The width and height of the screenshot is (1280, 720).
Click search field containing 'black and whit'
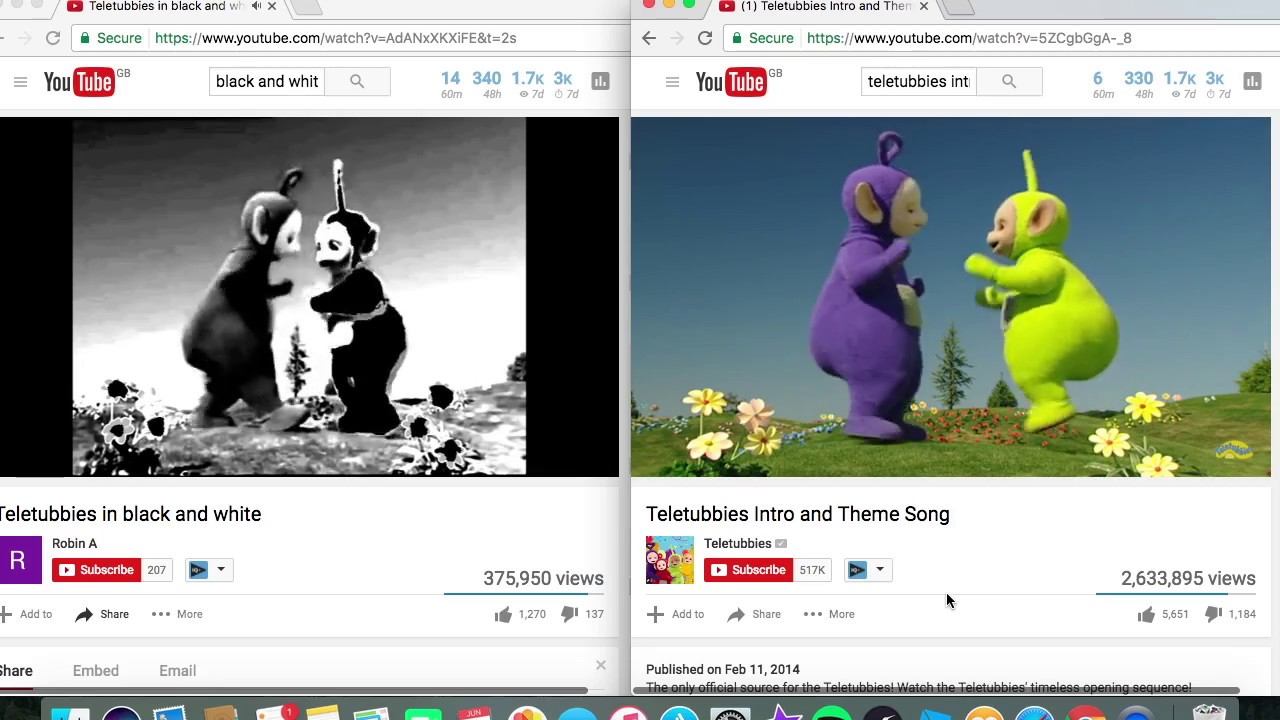pyautogui.click(x=267, y=82)
